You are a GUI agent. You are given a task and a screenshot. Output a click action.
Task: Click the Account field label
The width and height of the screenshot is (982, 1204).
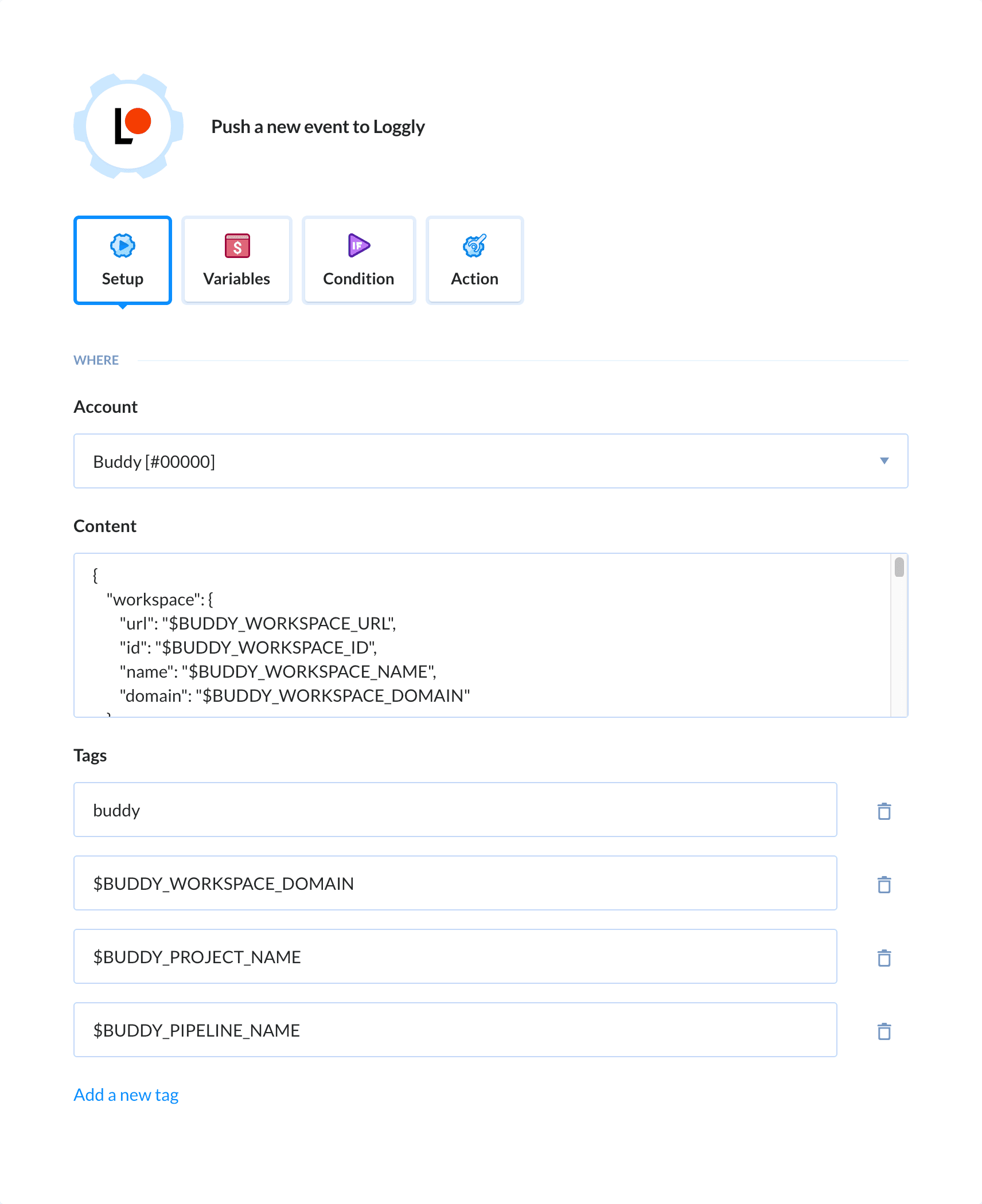106,406
